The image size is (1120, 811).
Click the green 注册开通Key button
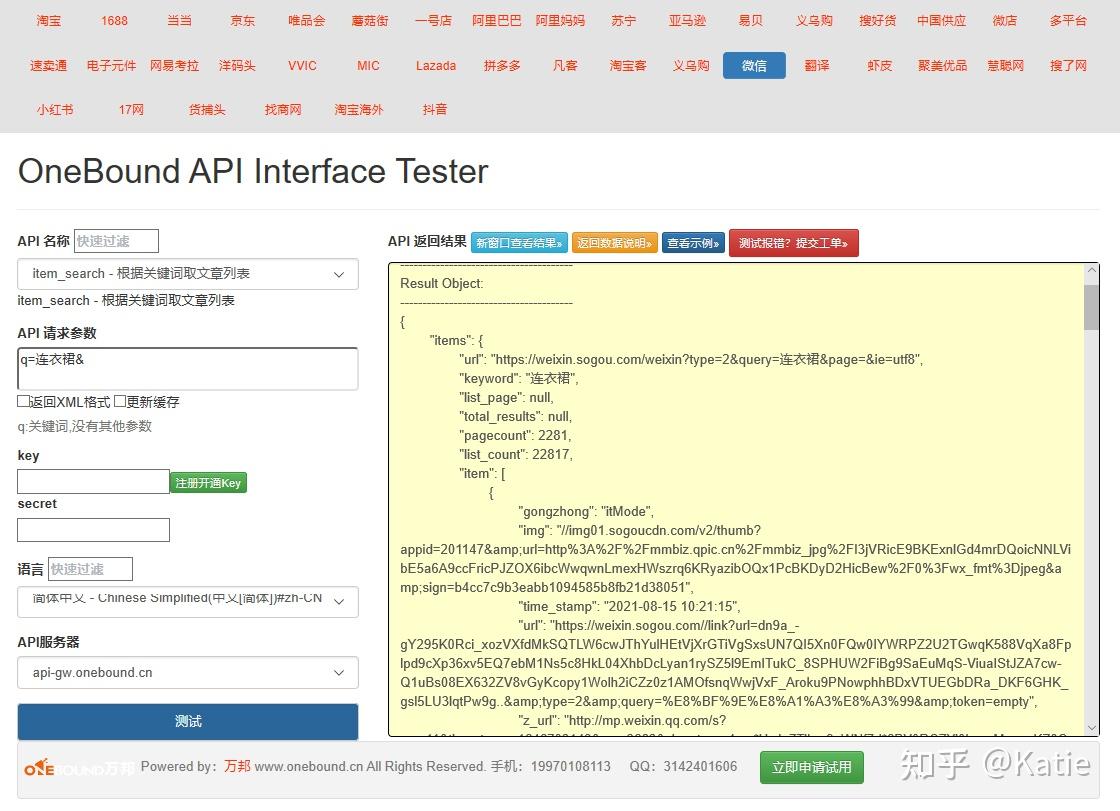pyautogui.click(x=208, y=483)
